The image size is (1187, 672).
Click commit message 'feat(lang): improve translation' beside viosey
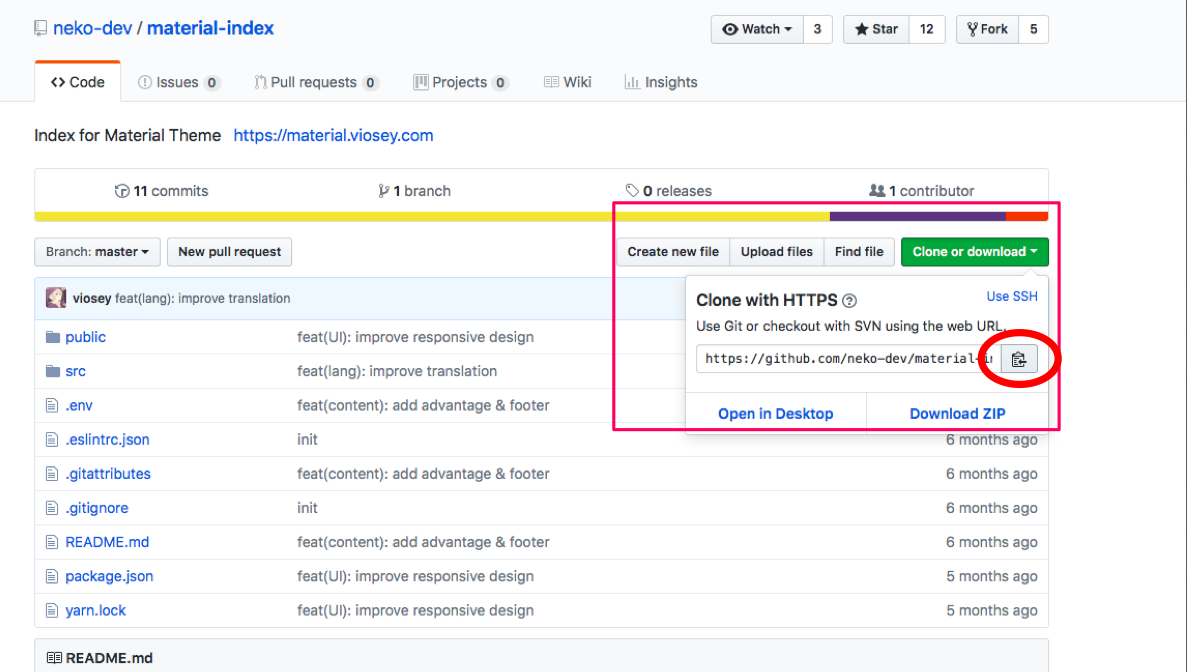[x=203, y=298]
